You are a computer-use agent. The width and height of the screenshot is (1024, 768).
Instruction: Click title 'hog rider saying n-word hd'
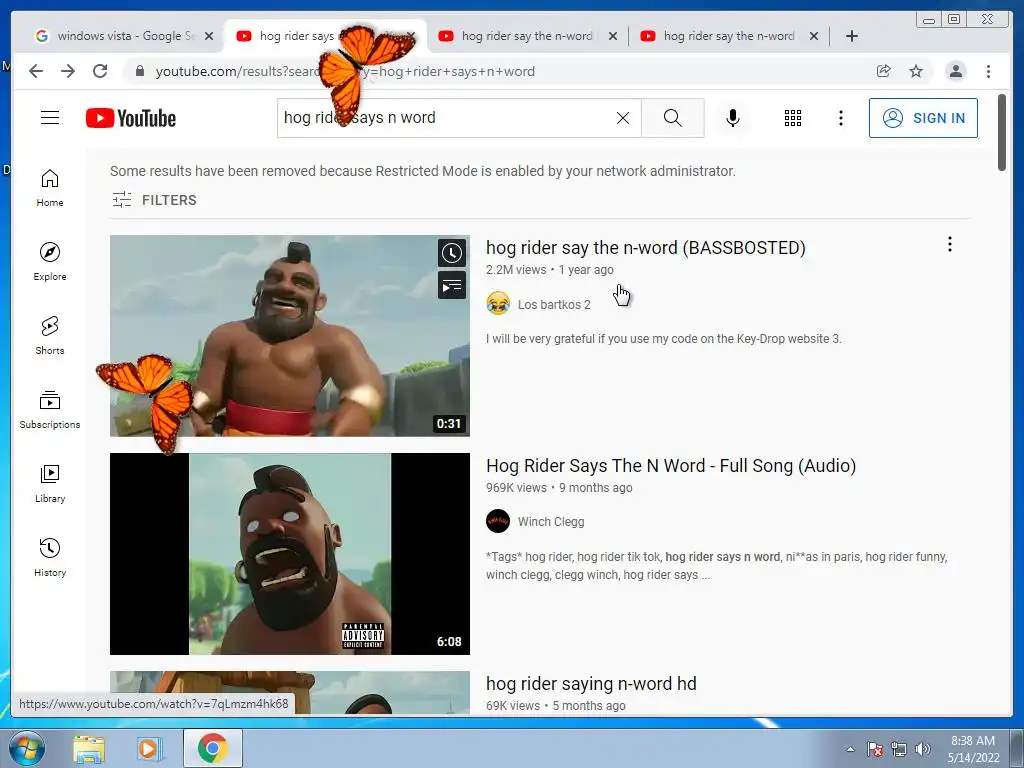tap(591, 684)
